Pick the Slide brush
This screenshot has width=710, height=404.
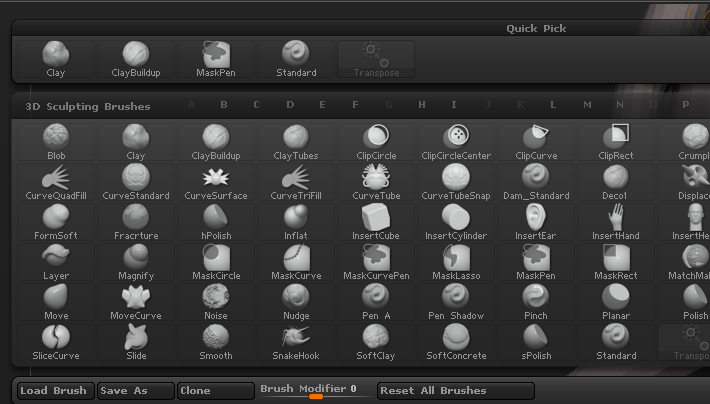(136, 342)
